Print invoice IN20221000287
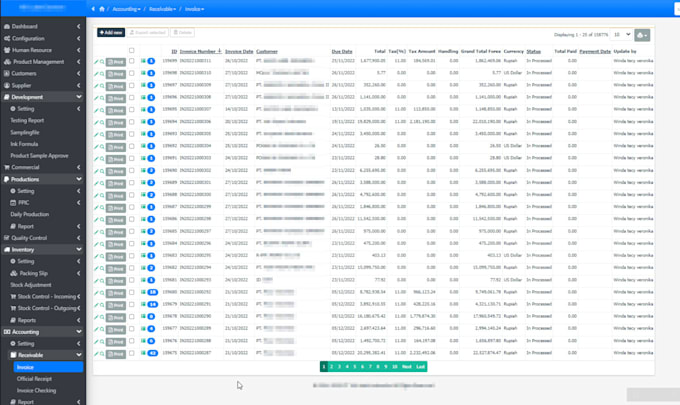680x405 pixels. (x=116, y=354)
